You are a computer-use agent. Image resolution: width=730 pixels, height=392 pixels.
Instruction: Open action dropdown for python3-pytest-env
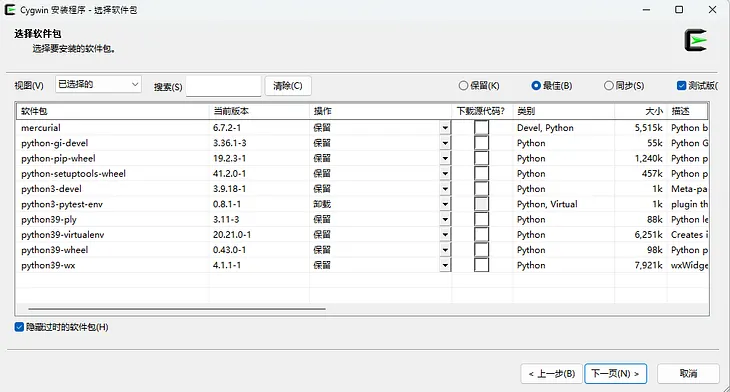pyautogui.click(x=445, y=204)
